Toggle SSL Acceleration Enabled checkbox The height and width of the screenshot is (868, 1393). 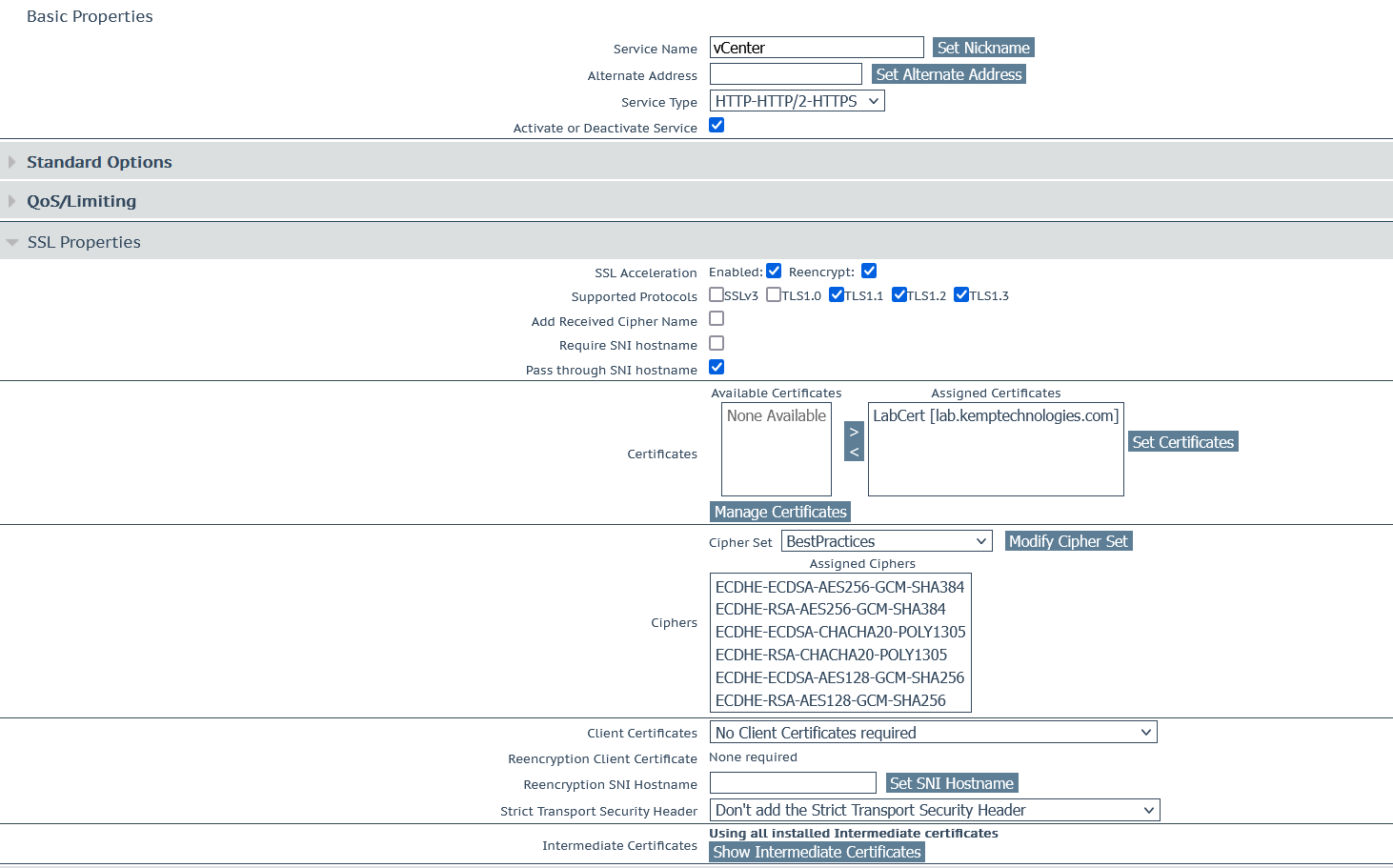(774, 272)
